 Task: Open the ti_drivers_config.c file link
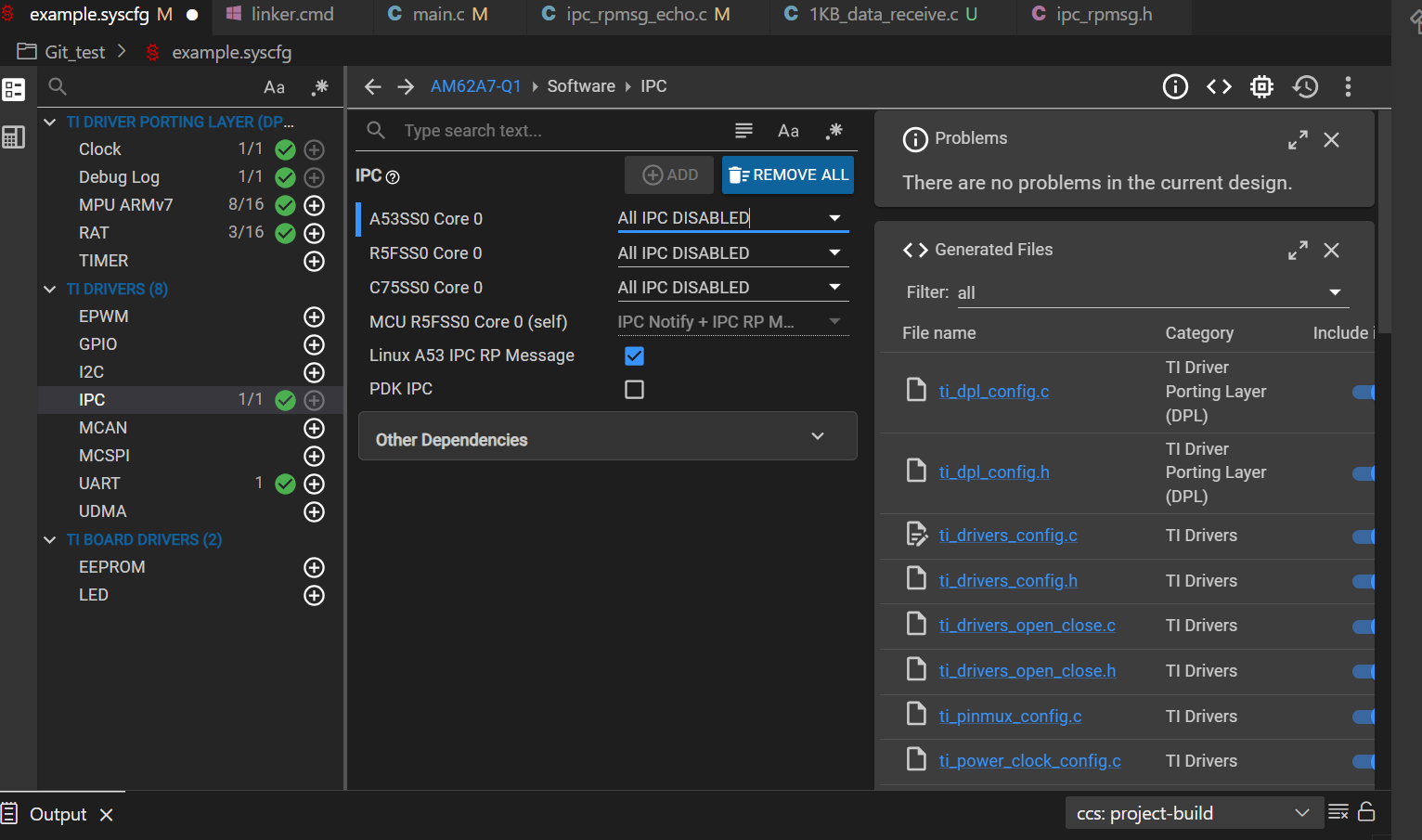(1007, 536)
